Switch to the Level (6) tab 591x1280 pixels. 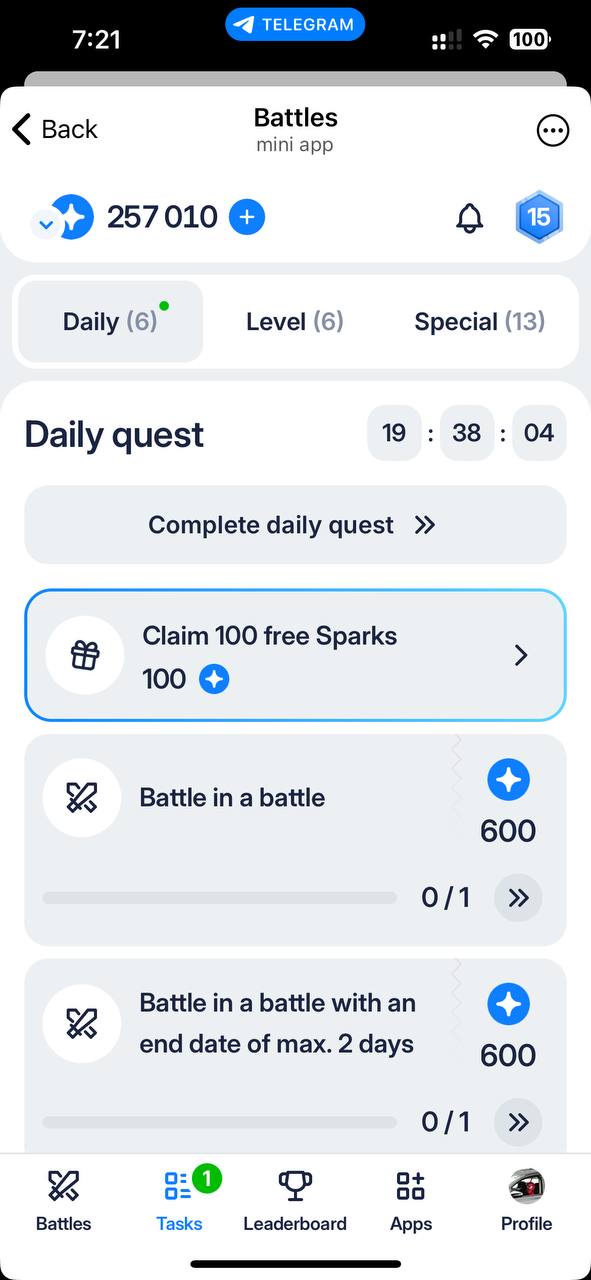pos(295,322)
